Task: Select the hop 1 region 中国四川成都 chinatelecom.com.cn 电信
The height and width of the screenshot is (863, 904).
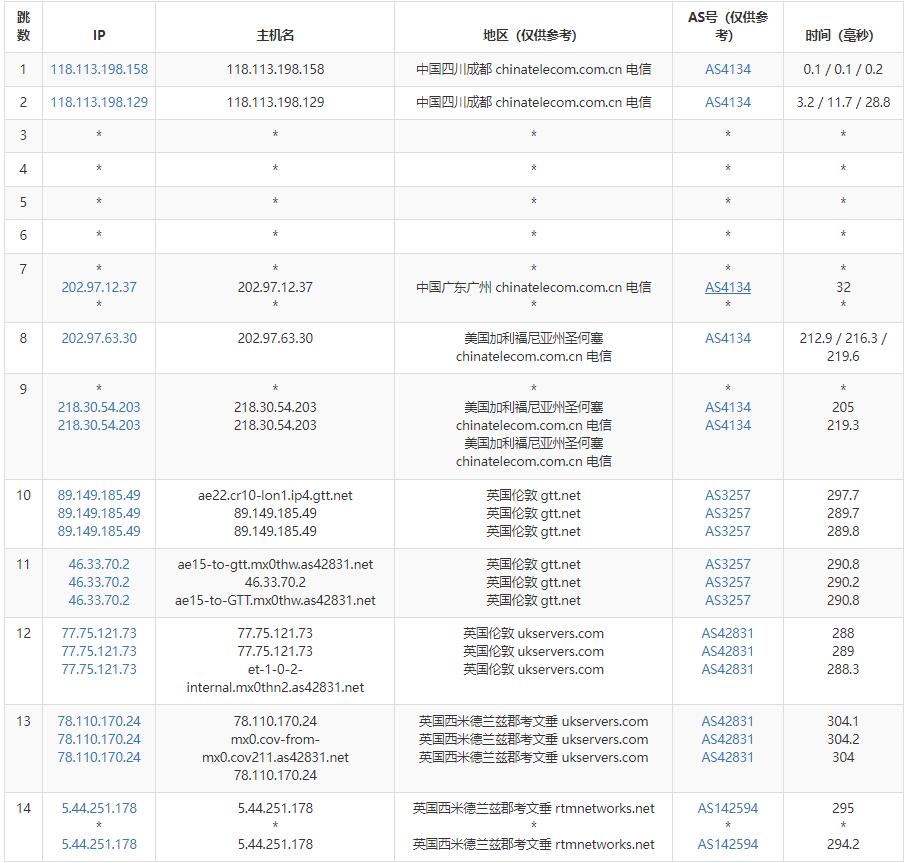Action: click(533, 69)
